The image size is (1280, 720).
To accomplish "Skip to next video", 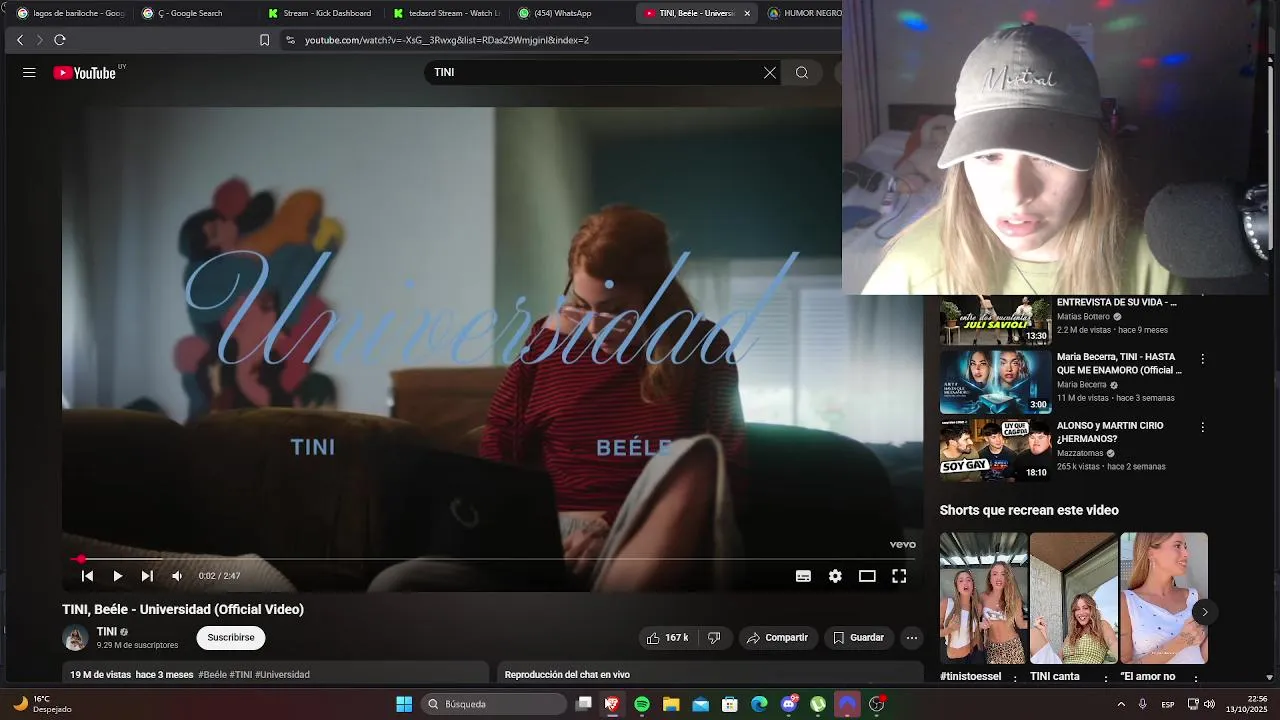I will coord(147,576).
